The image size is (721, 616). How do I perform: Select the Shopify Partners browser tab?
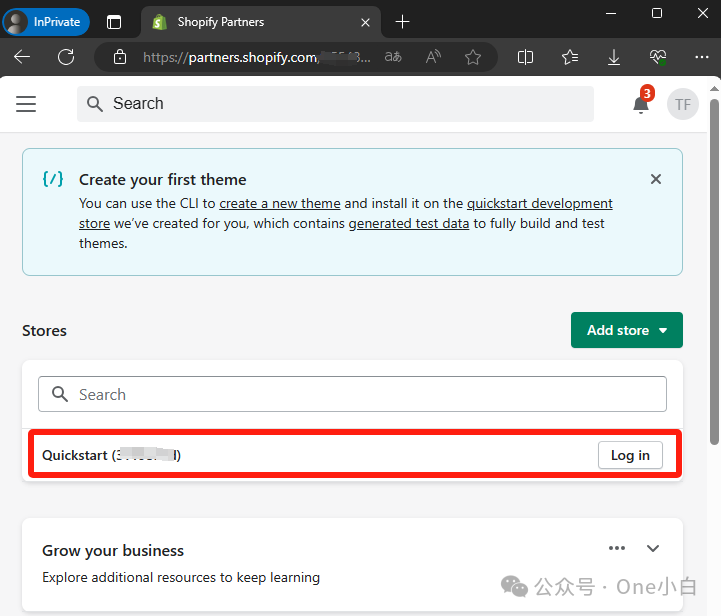(261, 22)
